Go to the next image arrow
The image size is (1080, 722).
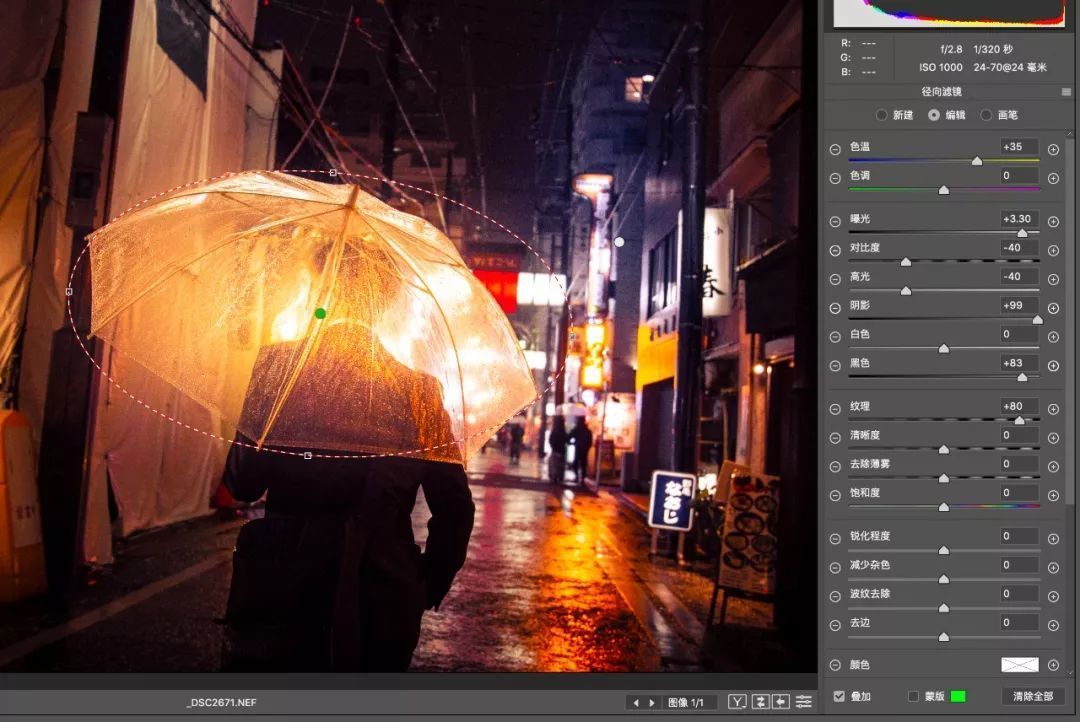pyautogui.click(x=652, y=703)
